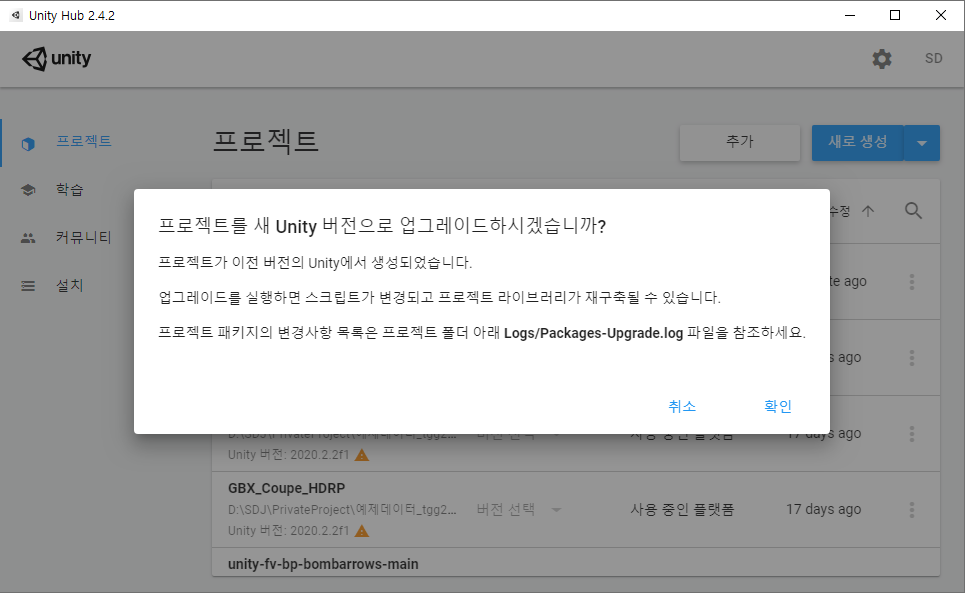The image size is (965, 593).
Task: Click the dialog title about upgrading Unity version
Action: point(382,226)
